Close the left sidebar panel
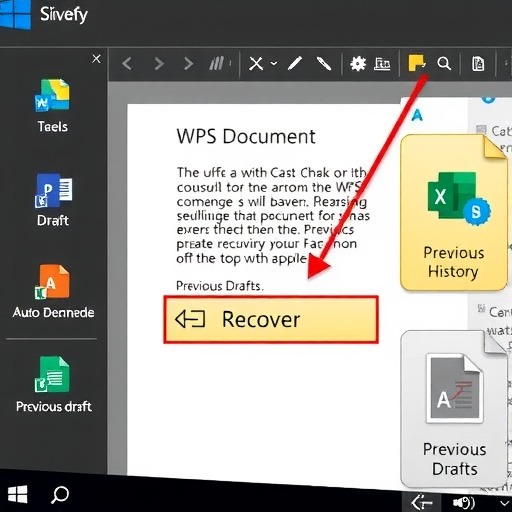The height and width of the screenshot is (512, 512). pos(96,59)
